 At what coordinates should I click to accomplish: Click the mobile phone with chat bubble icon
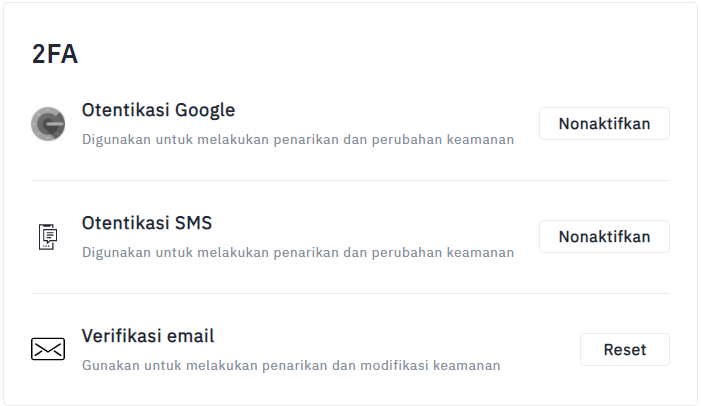[x=48, y=237]
